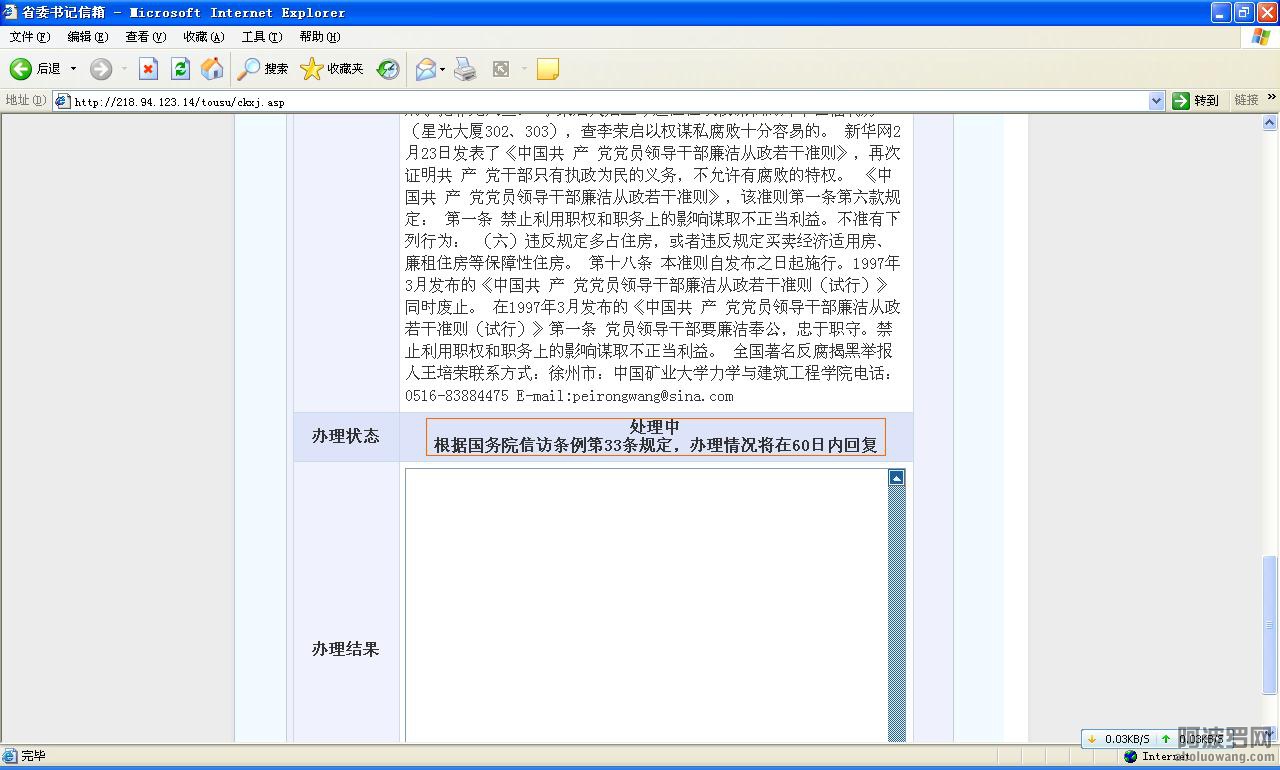Click the address bar URL field

tap(608, 101)
